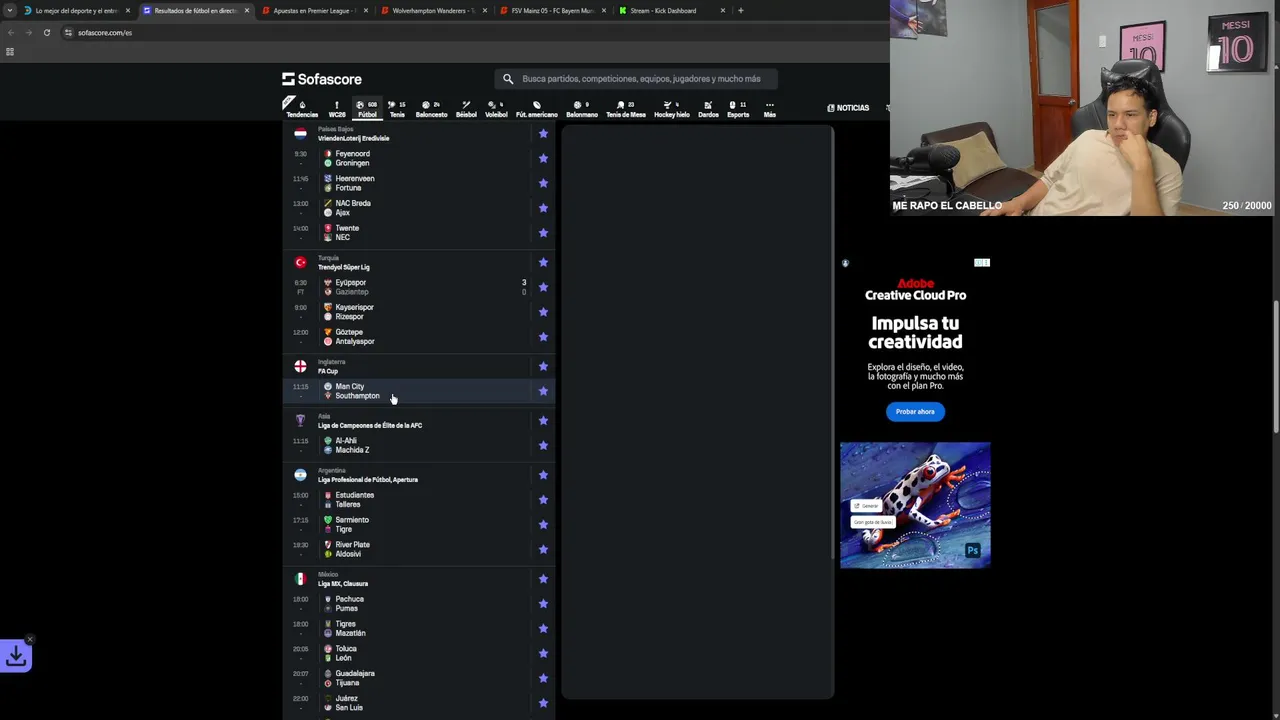Expand the Más sports menu
This screenshot has height=720, width=1280.
point(769,109)
